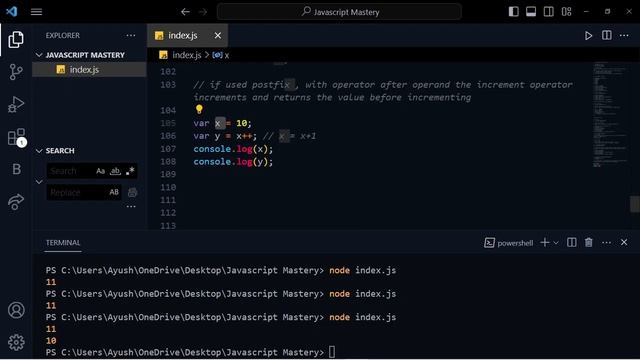Click the code line 'console.log(x);'
The width and height of the screenshot is (640, 360).
[233, 149]
